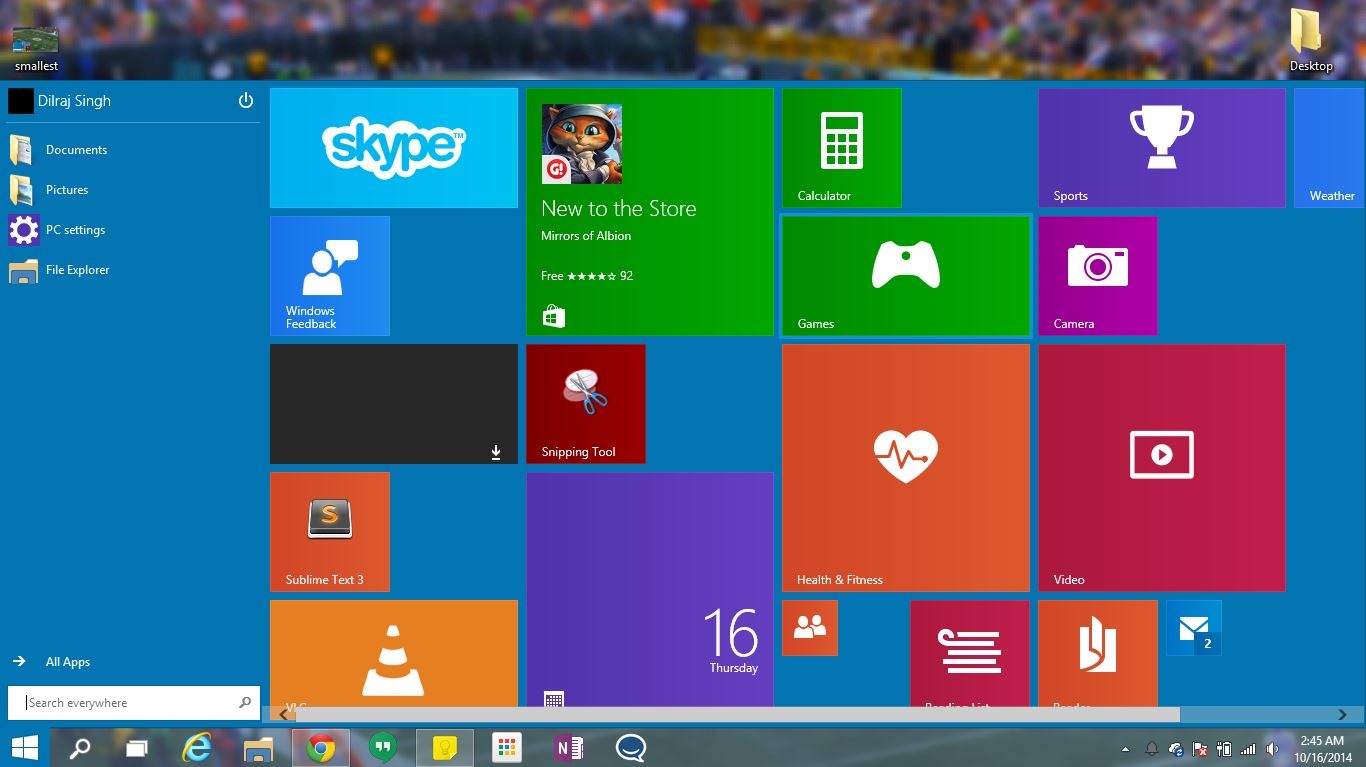Open the Sublime Text 3 tile
The width and height of the screenshot is (1366, 767).
329,532
